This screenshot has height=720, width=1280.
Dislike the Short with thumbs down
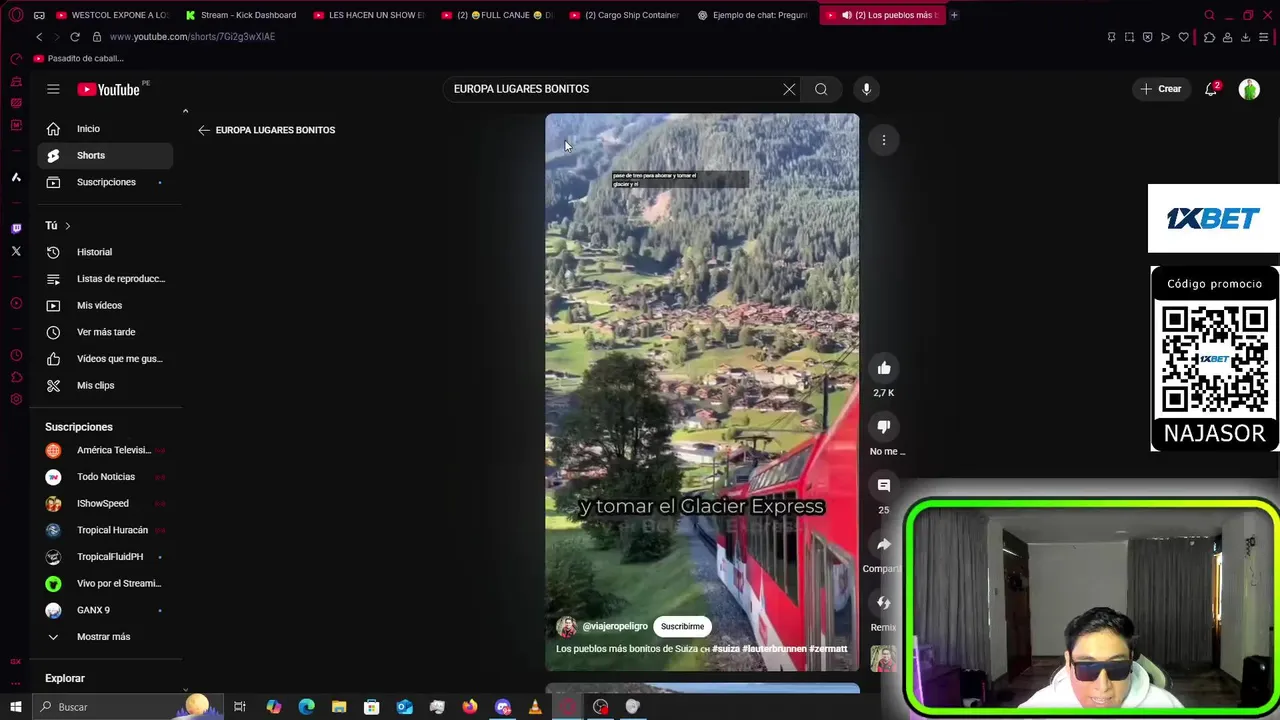pos(884,427)
